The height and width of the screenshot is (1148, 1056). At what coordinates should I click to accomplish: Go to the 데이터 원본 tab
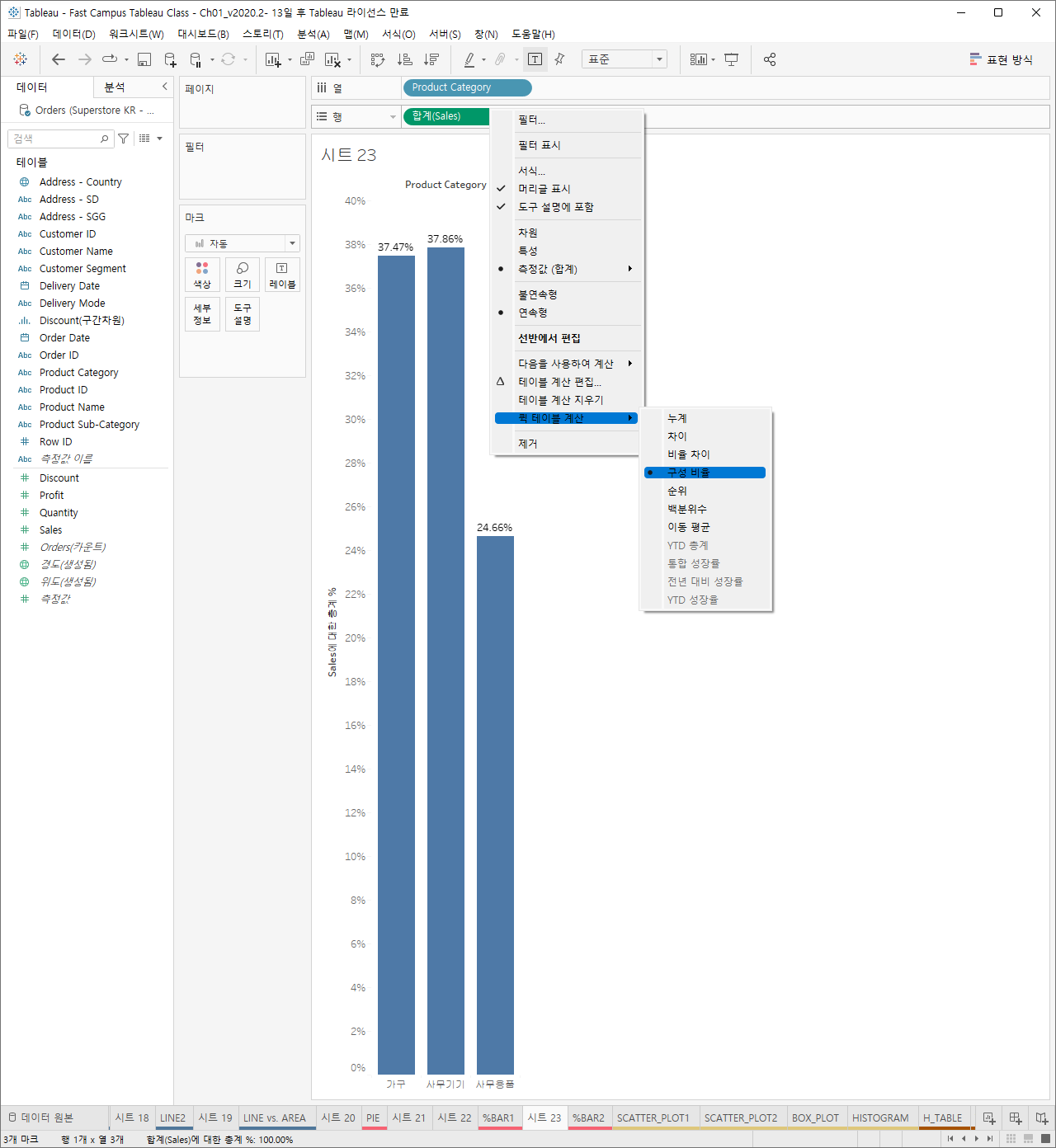click(40, 1117)
